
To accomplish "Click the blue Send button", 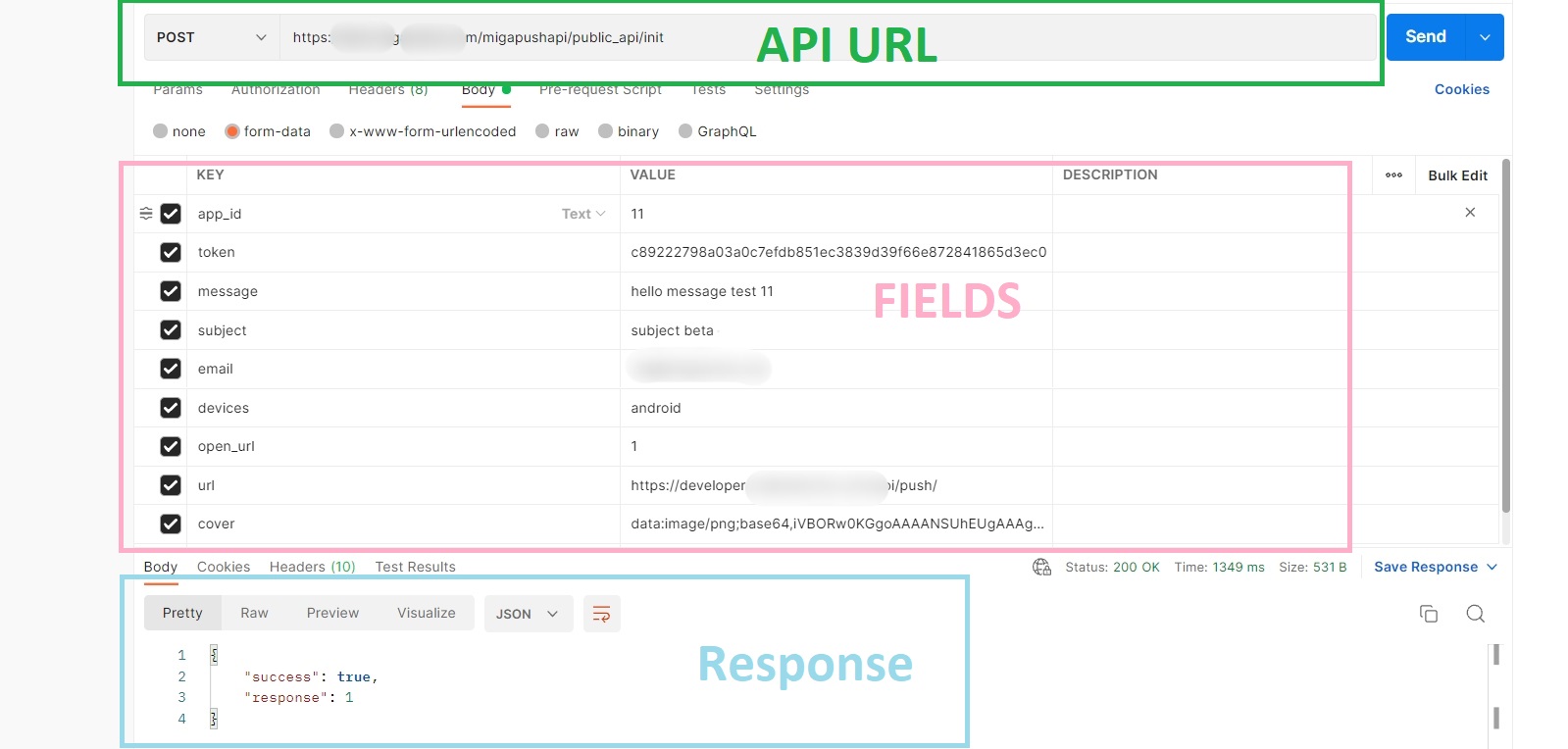I will click(1426, 37).
